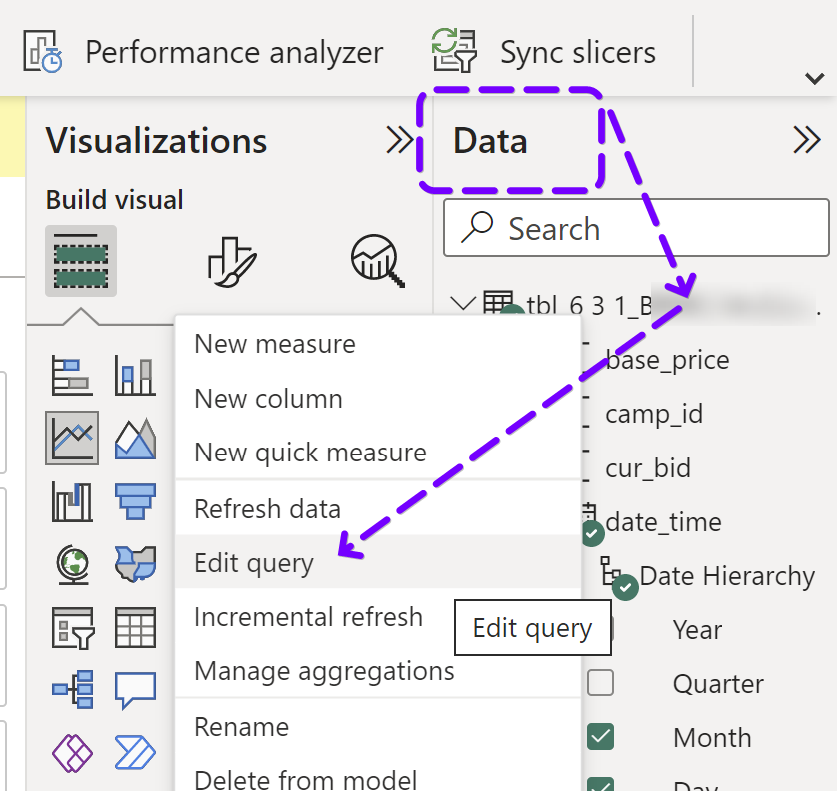Add a decomposition tree visual
837x791 pixels.
pyautogui.click(x=72, y=690)
